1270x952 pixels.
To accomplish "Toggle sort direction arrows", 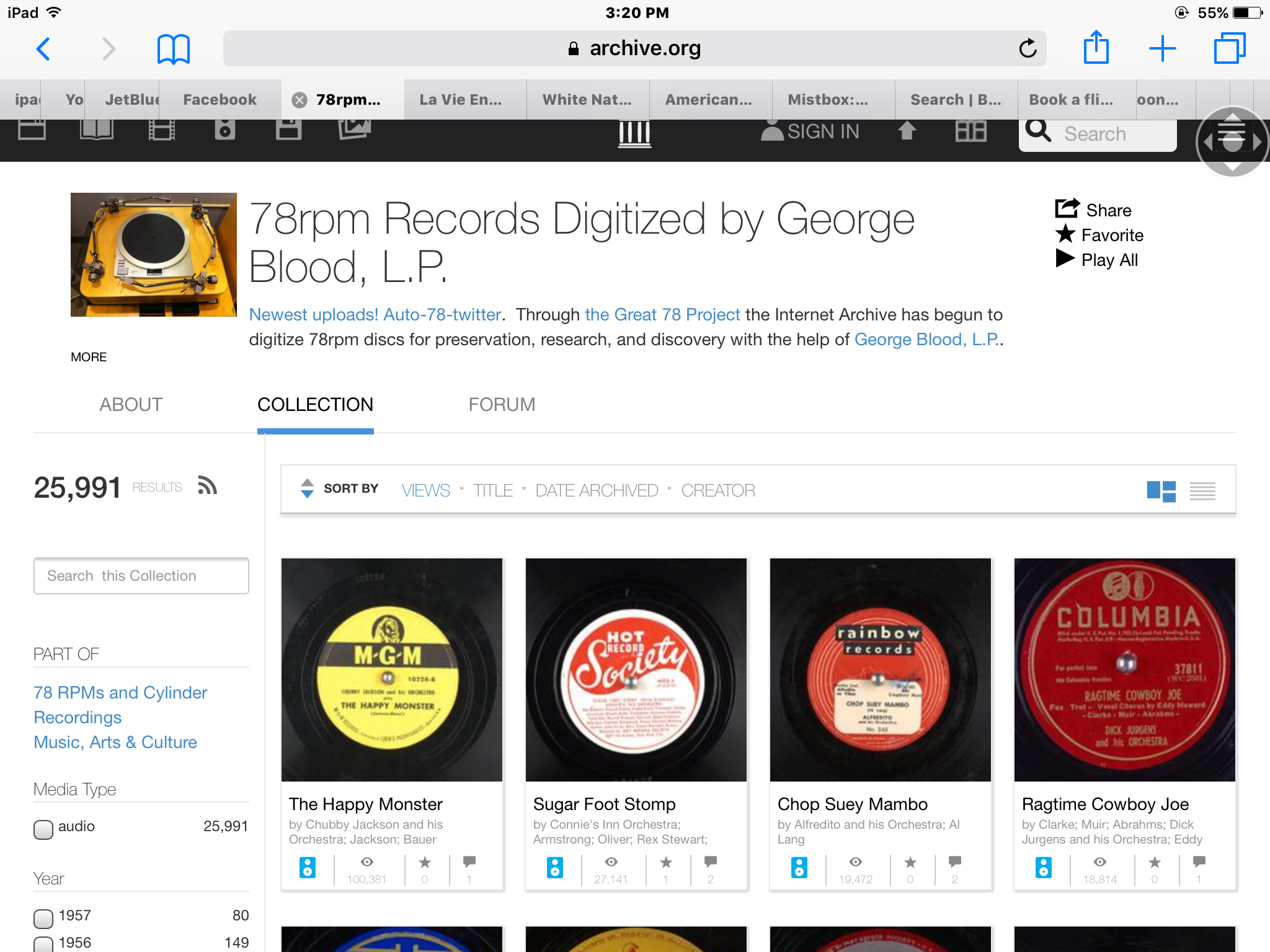I will point(307,488).
